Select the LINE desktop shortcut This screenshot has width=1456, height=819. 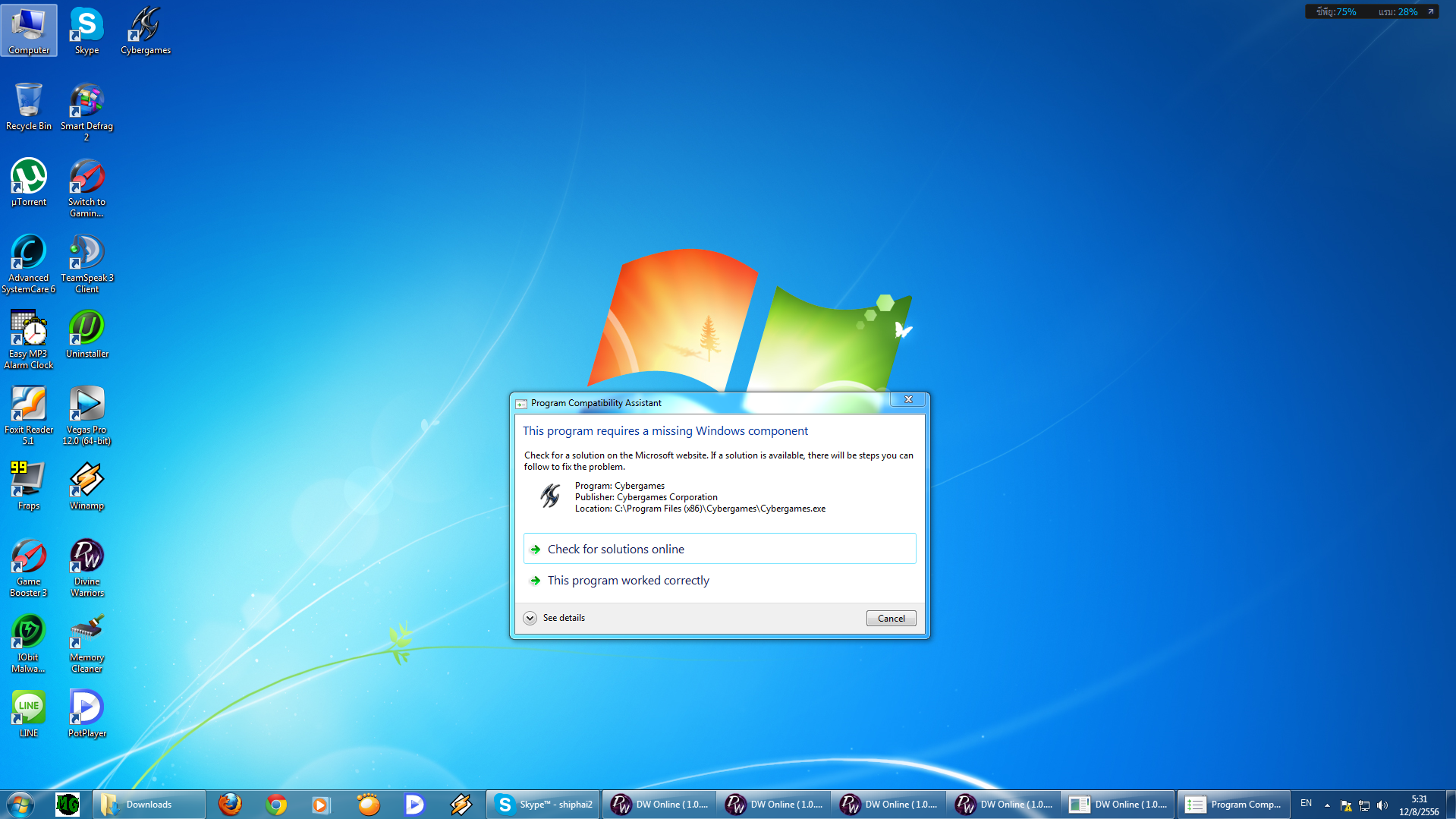29,713
